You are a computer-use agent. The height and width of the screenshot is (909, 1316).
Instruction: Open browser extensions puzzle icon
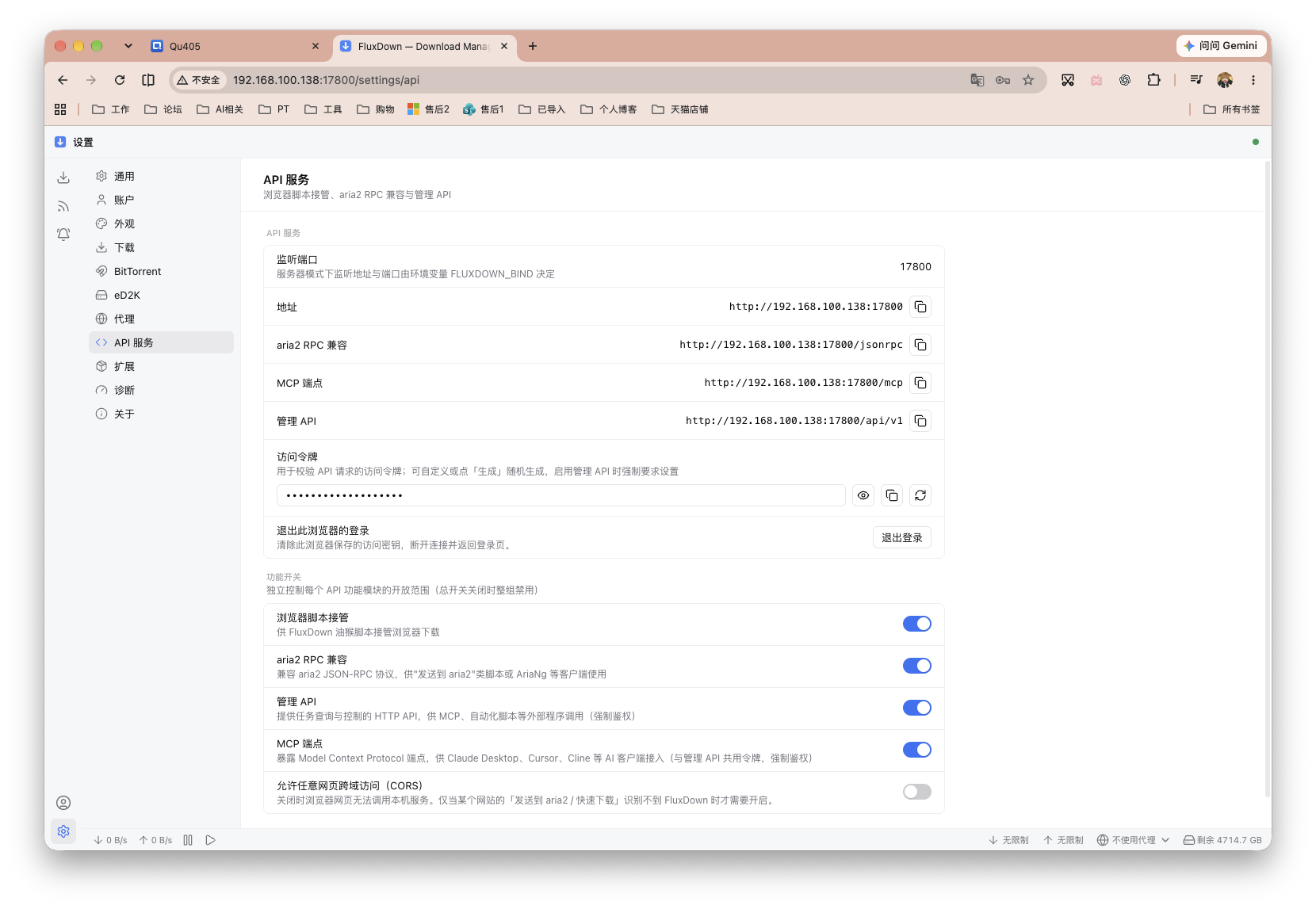click(x=1153, y=80)
